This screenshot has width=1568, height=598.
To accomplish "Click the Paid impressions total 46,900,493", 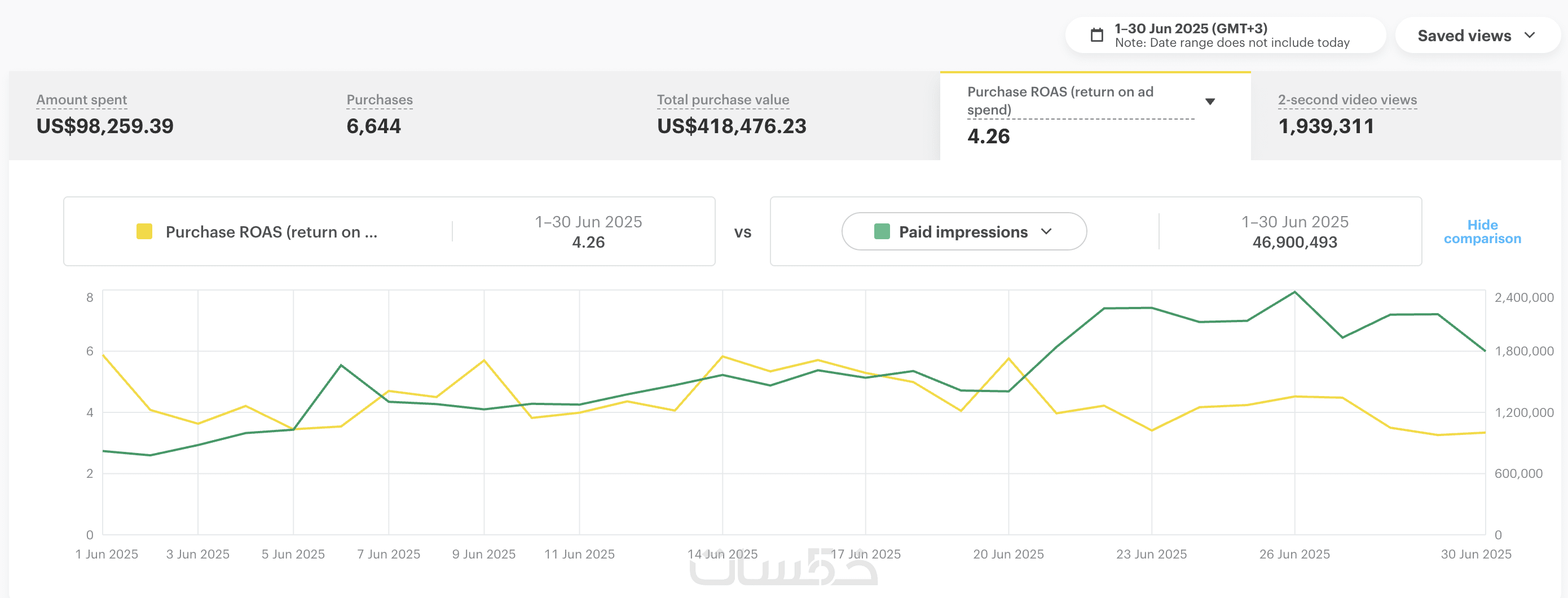I will [1294, 243].
